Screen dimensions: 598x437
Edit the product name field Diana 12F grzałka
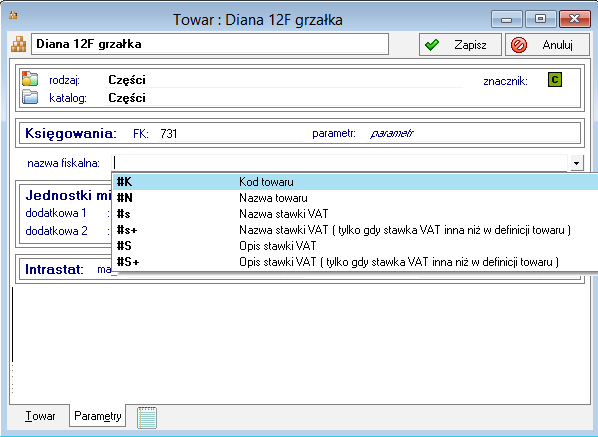click(210, 44)
